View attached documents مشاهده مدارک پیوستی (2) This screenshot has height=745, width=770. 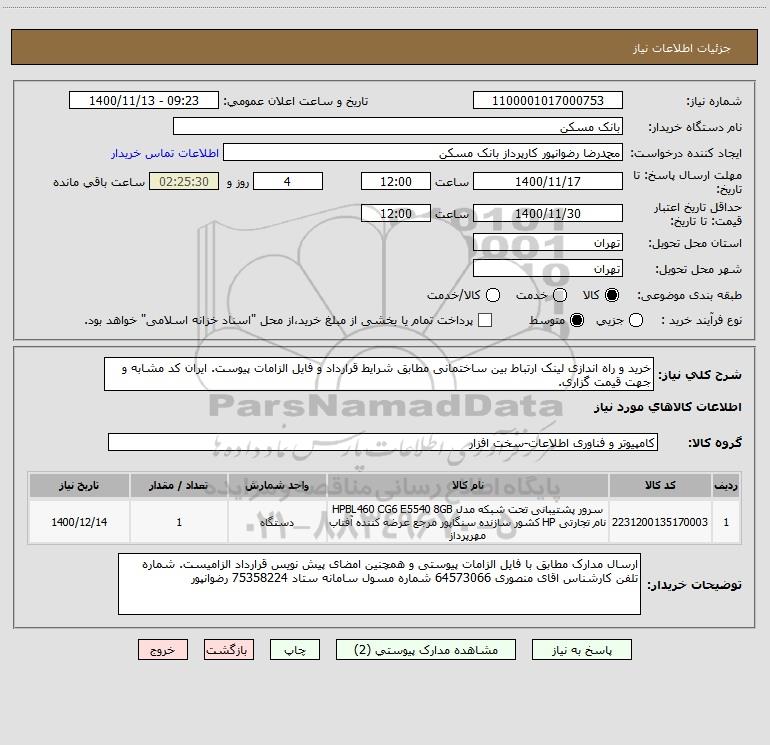click(x=426, y=650)
